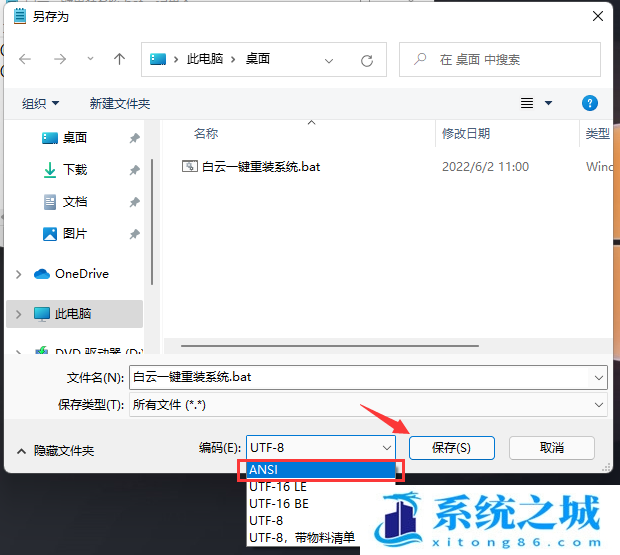Go up one folder level
This screenshot has width=620, height=555.
point(119,59)
